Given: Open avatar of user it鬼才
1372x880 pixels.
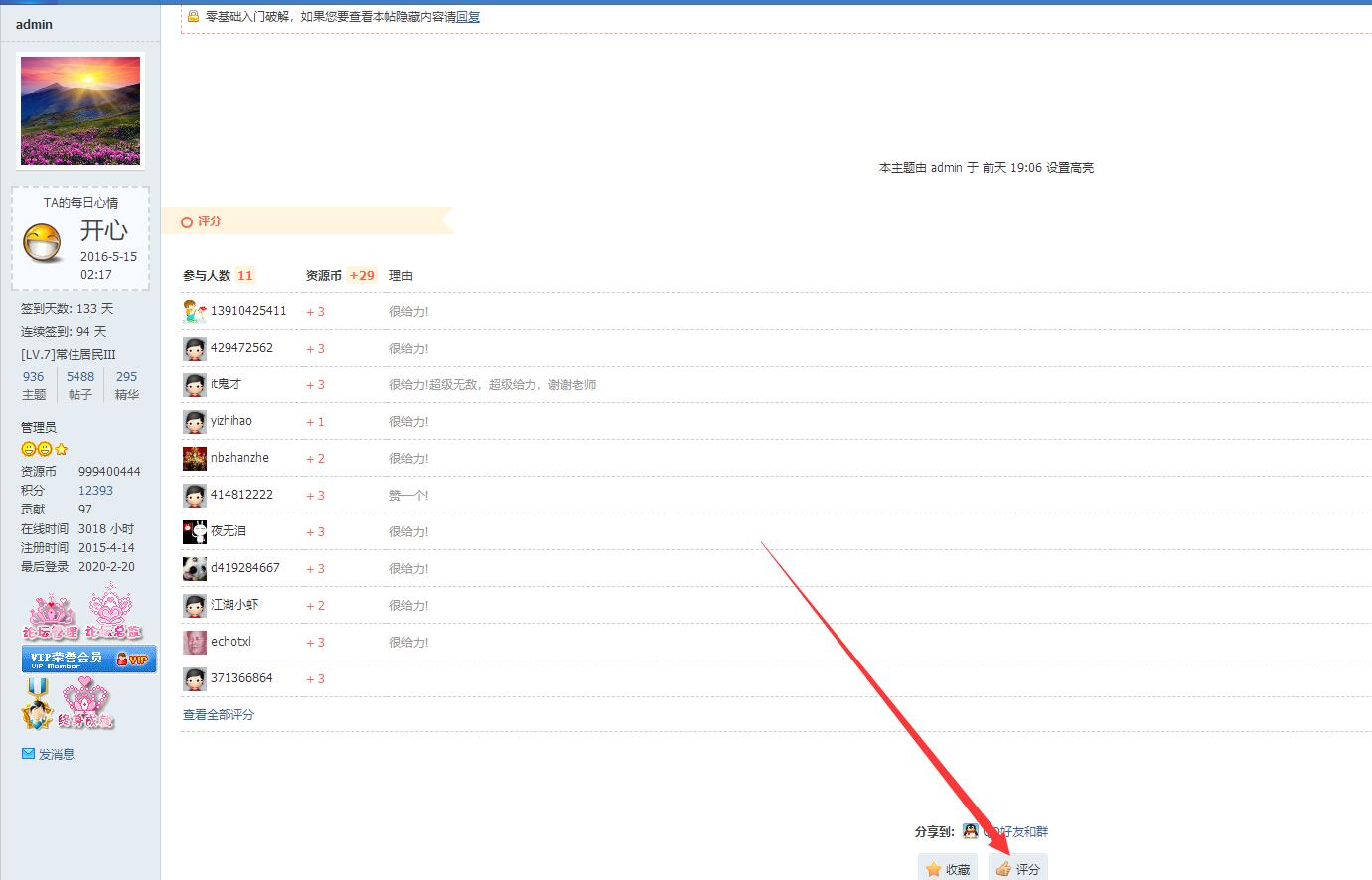Looking at the screenshot, I should (x=195, y=384).
